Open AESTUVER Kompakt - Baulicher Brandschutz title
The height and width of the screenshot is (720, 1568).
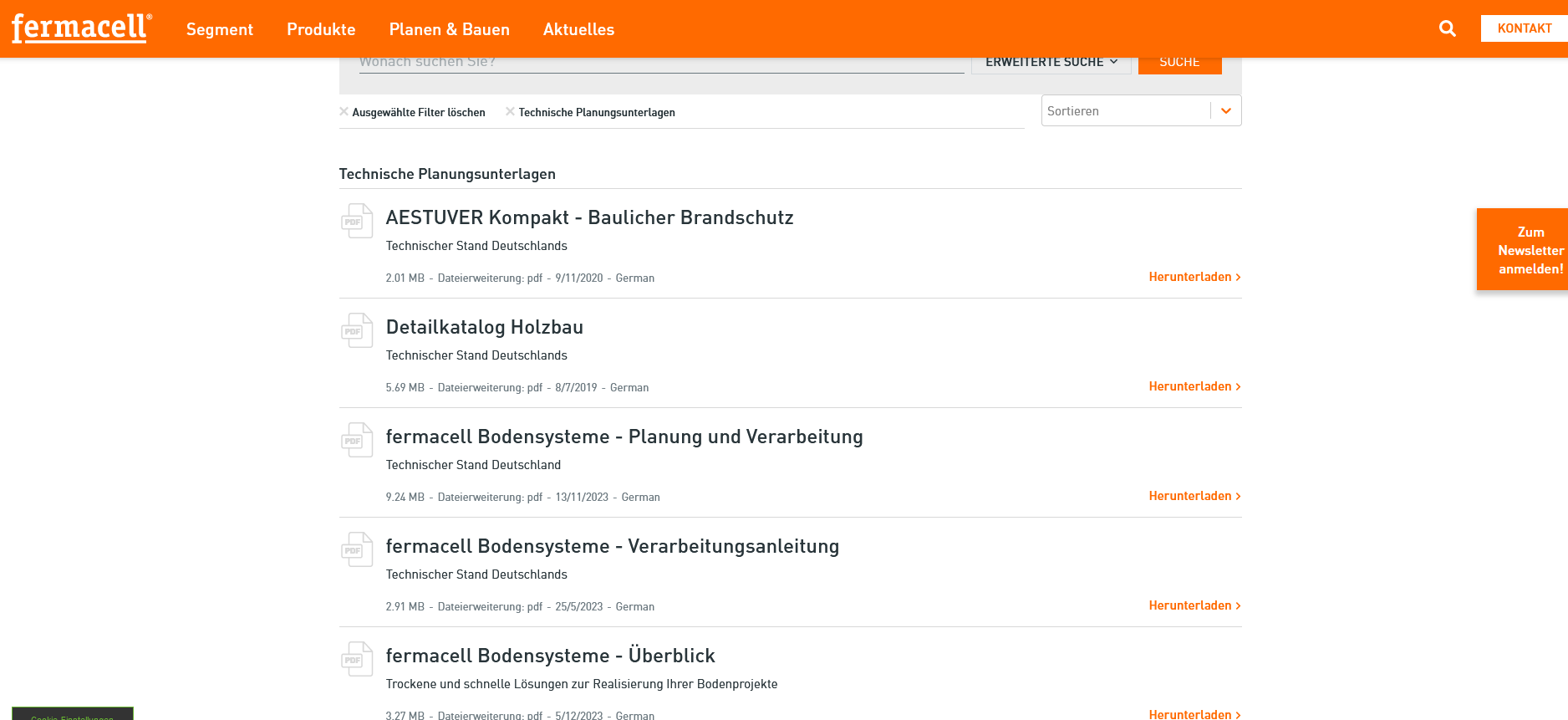tap(589, 217)
